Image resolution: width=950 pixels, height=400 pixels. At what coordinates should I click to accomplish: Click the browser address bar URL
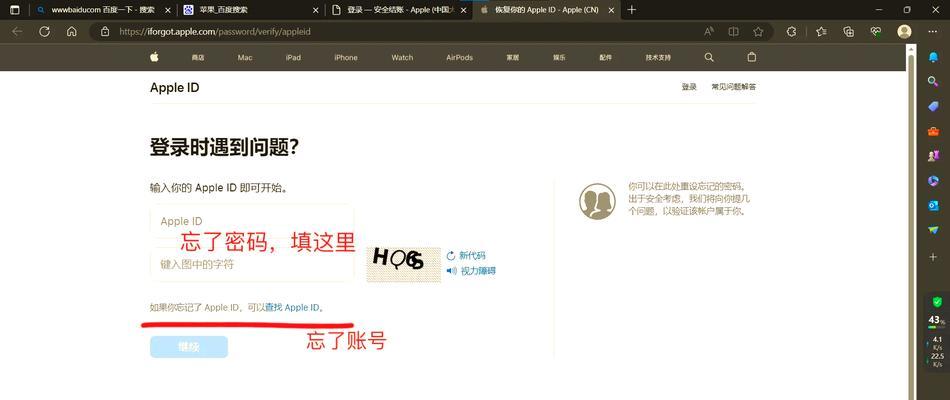point(214,32)
